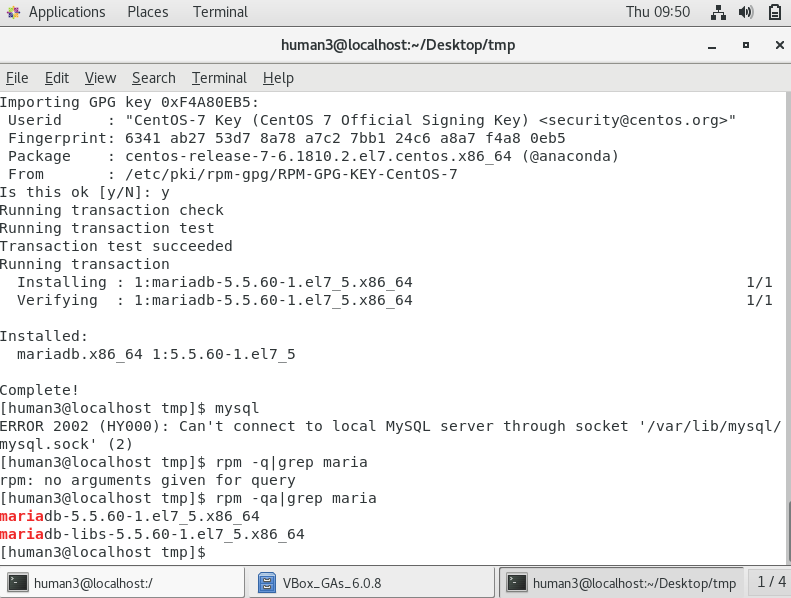The image size is (791, 598).
Task: Click the clock showing Thu 09:50
Action: click(x=658, y=12)
